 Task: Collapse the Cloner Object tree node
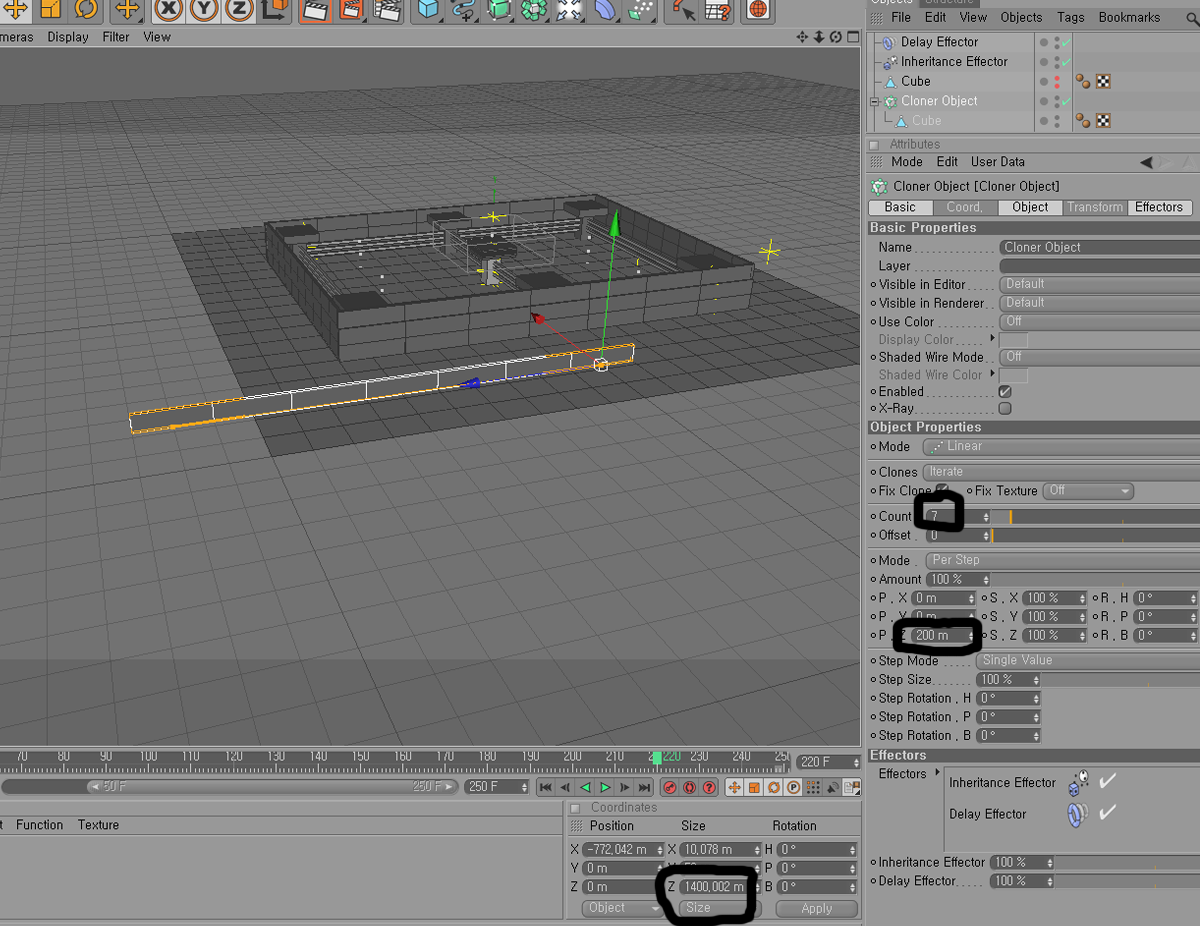click(874, 101)
